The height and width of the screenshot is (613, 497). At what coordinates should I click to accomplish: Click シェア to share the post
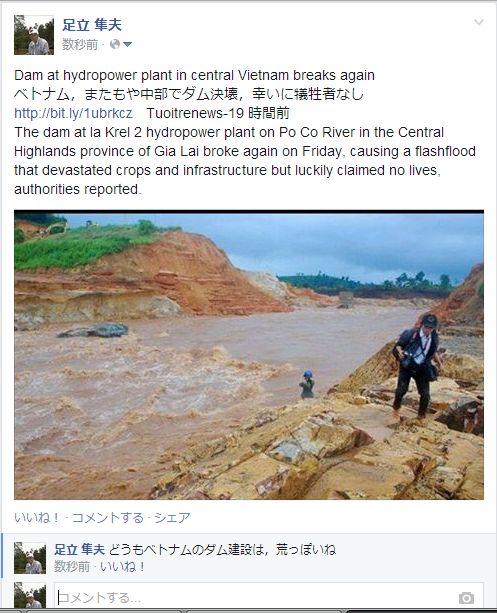pyautogui.click(x=172, y=518)
